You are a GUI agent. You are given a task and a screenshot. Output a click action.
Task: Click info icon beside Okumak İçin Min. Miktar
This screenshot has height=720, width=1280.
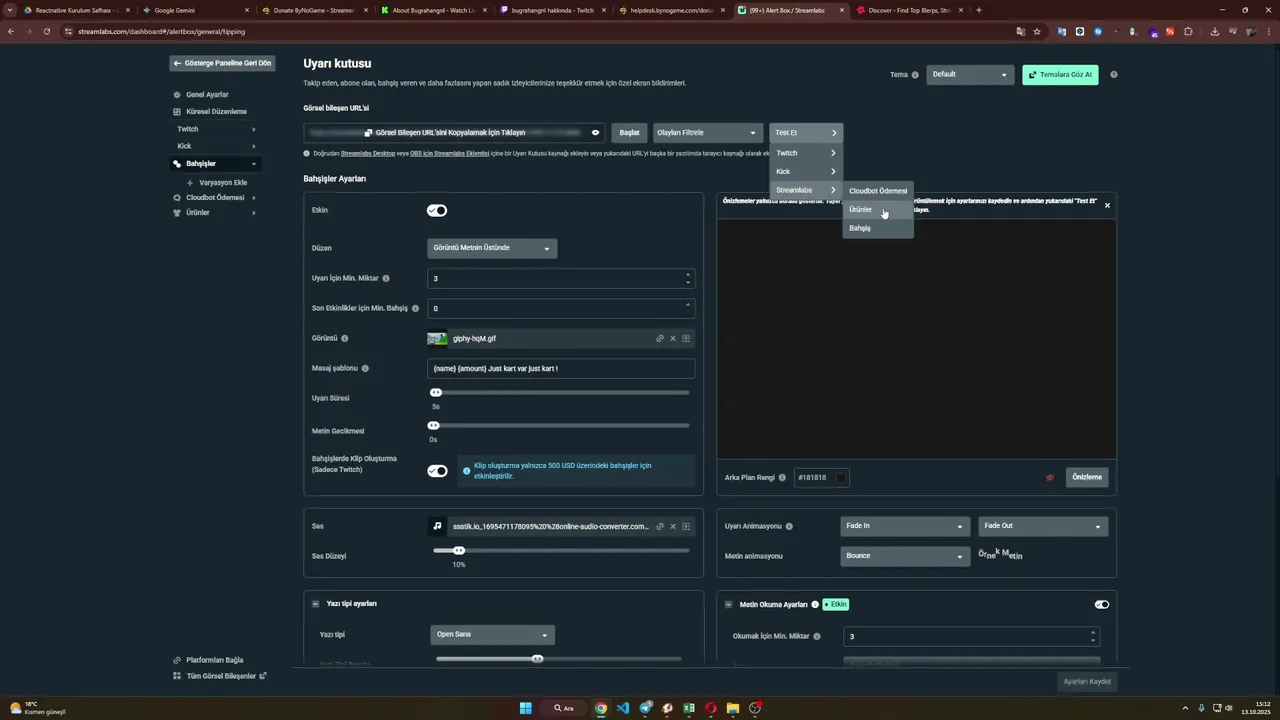pyautogui.click(x=817, y=636)
